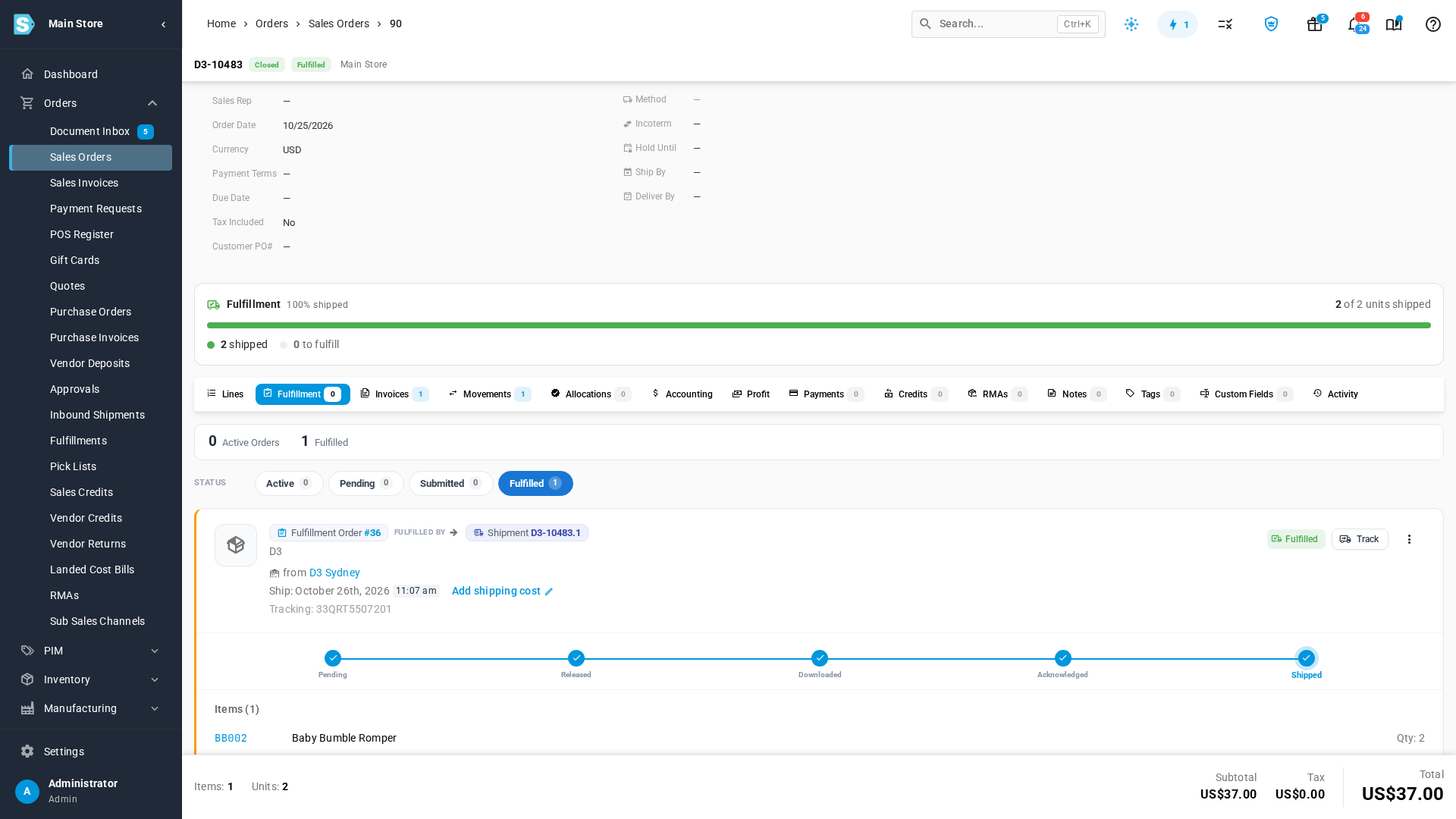Viewport: 1456px width, 819px height.
Task: Collapse the sidebar with the chevron arrow
Action: tap(163, 24)
